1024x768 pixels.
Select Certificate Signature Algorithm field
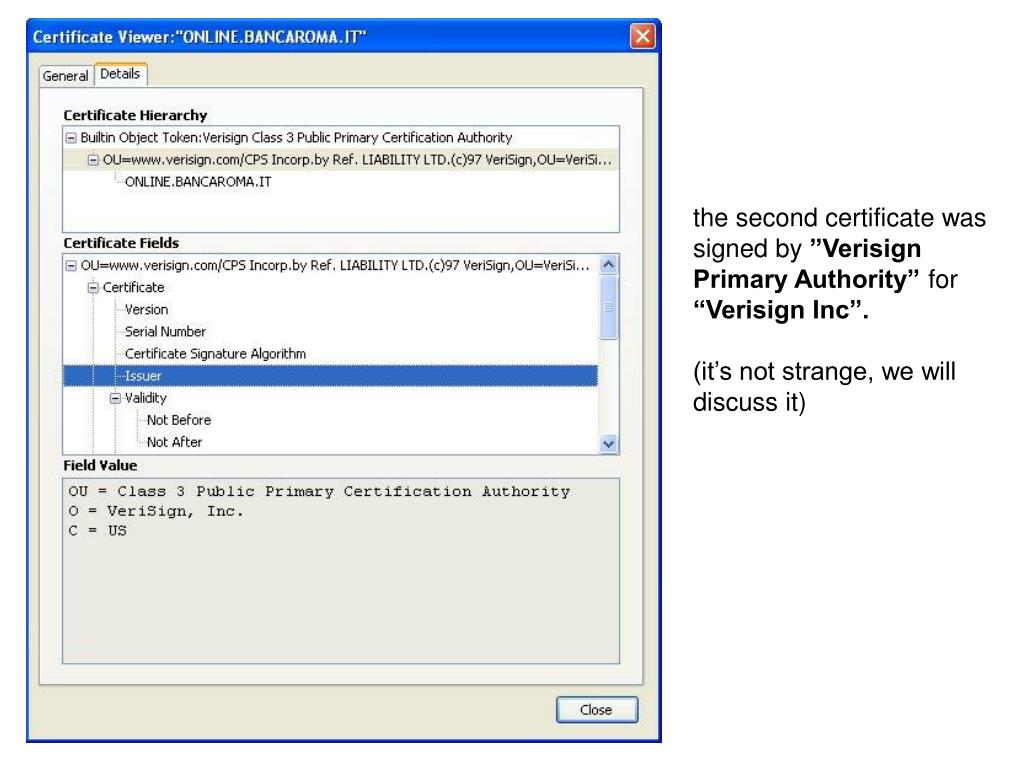pyautogui.click(x=216, y=354)
